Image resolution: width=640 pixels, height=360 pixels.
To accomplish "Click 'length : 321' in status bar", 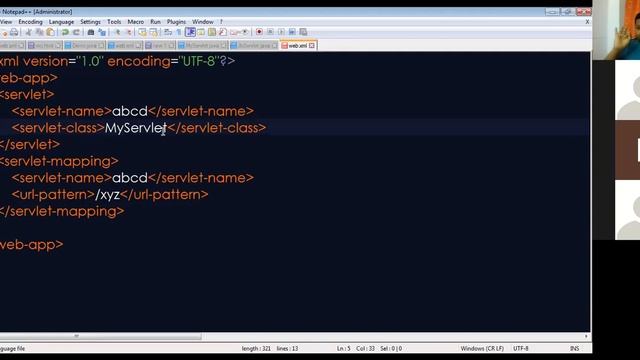I will [x=256, y=349].
